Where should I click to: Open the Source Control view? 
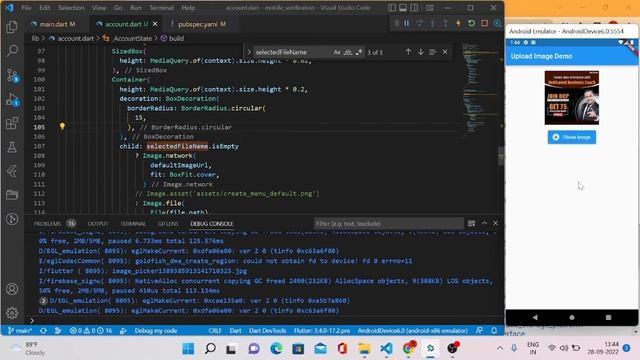coord(12,76)
